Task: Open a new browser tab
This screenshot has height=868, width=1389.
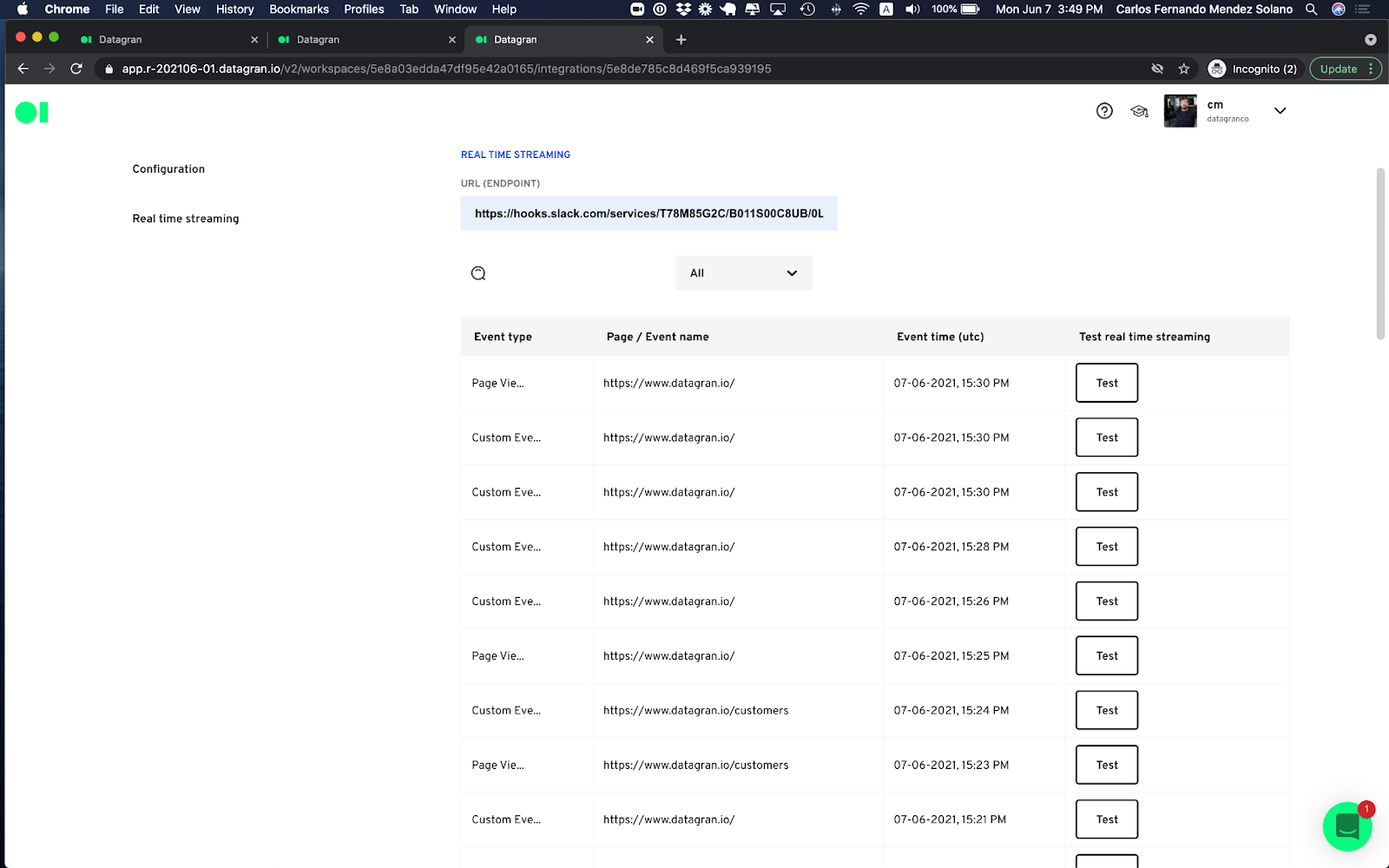Action: (681, 39)
